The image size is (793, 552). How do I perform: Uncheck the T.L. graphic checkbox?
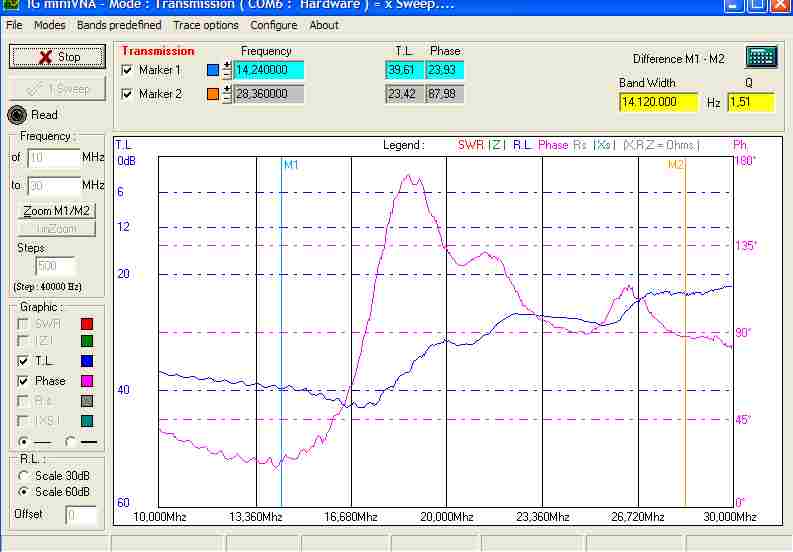[x=23, y=361]
